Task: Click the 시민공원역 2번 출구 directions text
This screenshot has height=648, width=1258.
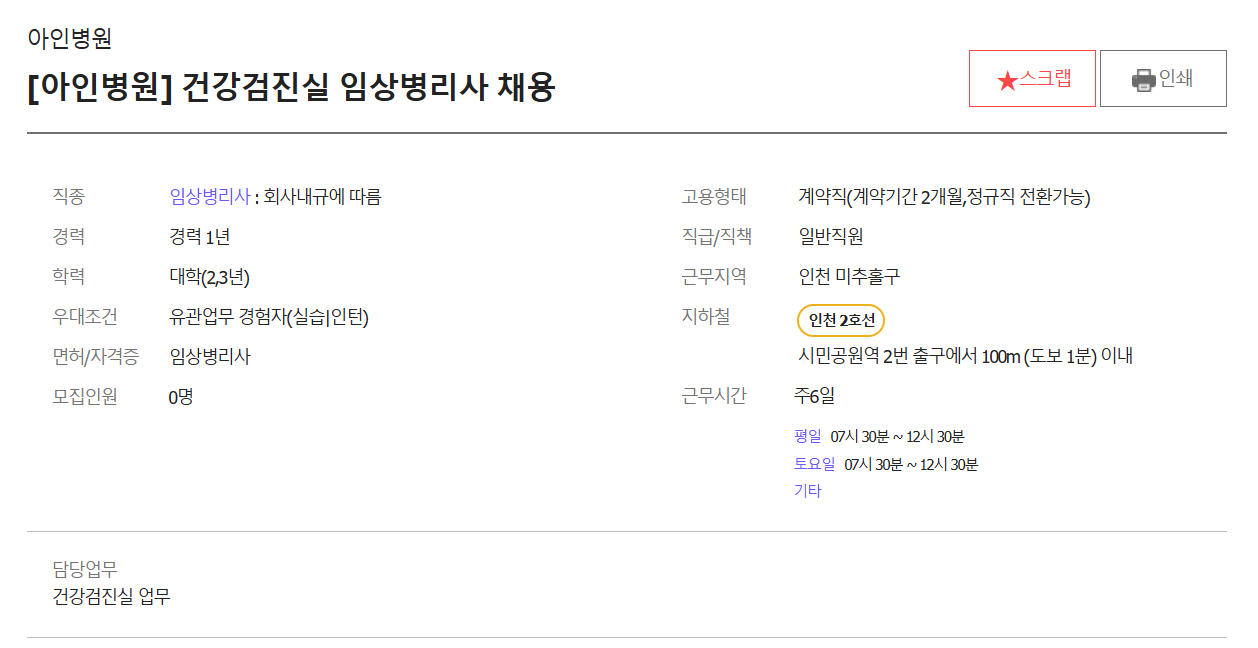Action: coord(964,357)
